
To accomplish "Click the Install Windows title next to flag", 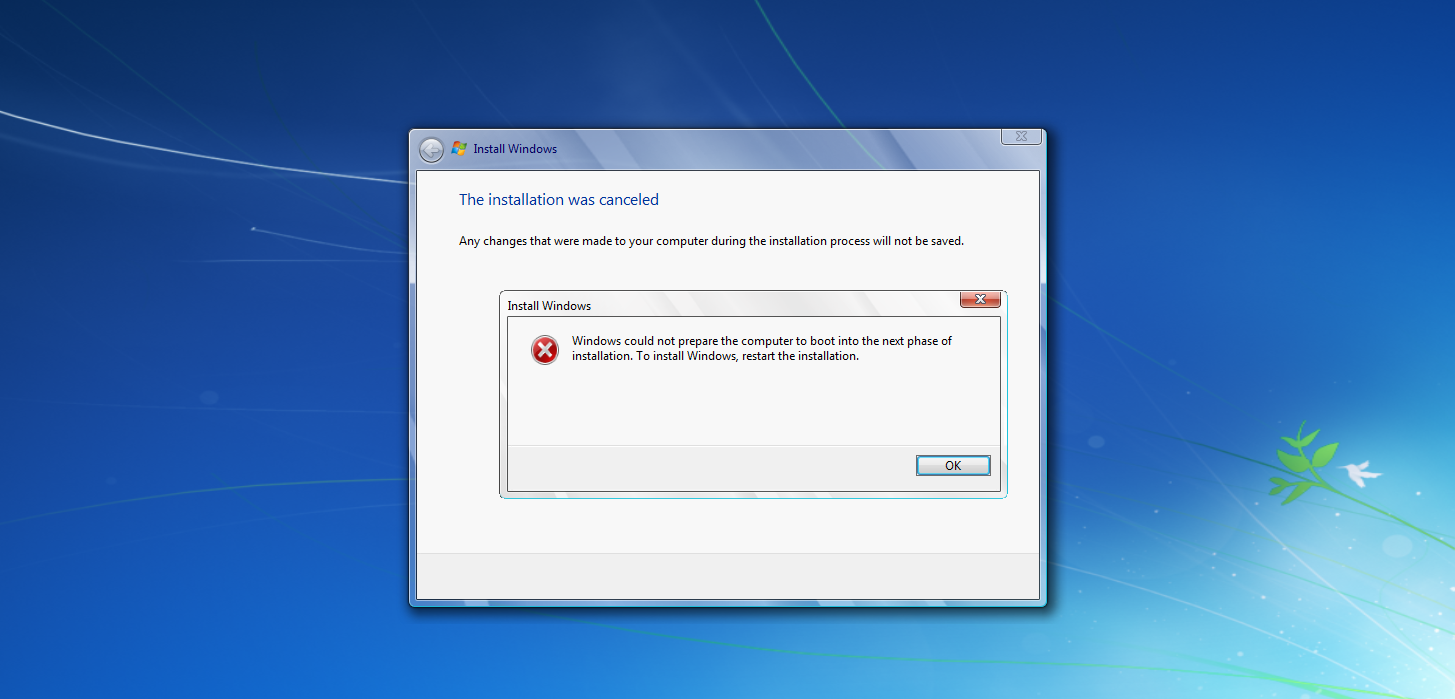I will click(515, 149).
